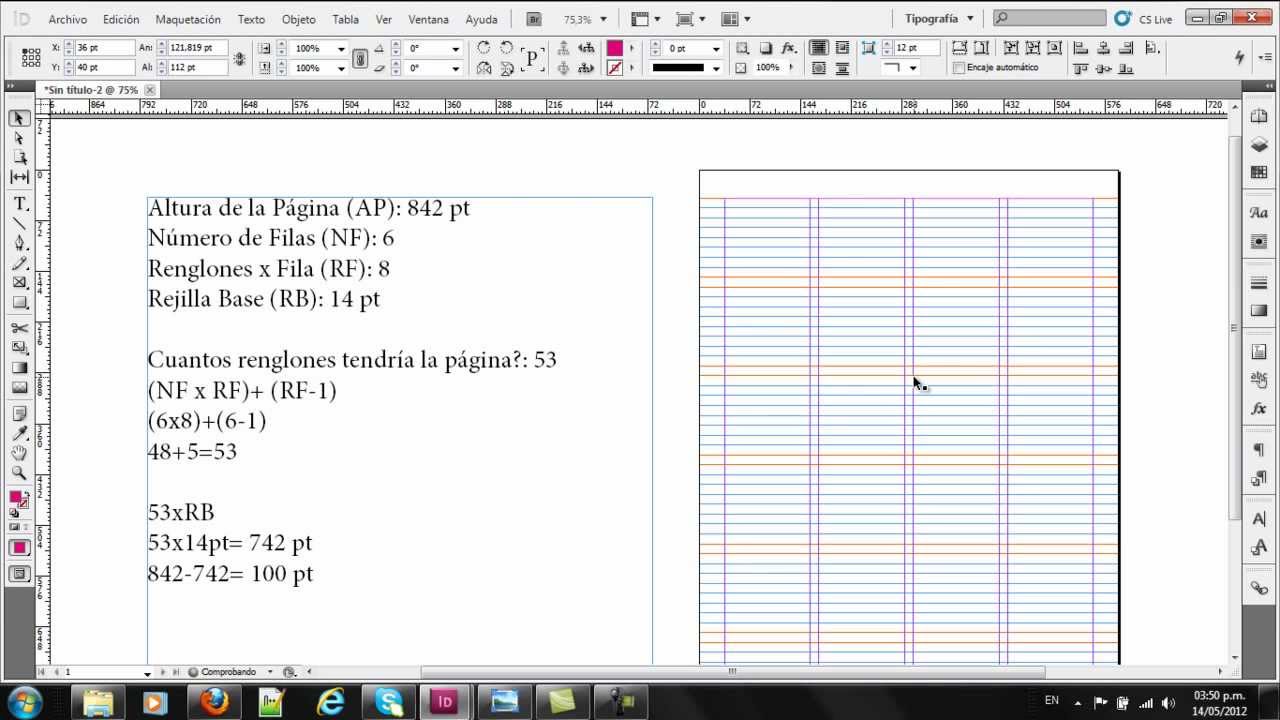Click the horizontal scrollbar thumb
Screen dimensions: 1280x720
pos(732,672)
